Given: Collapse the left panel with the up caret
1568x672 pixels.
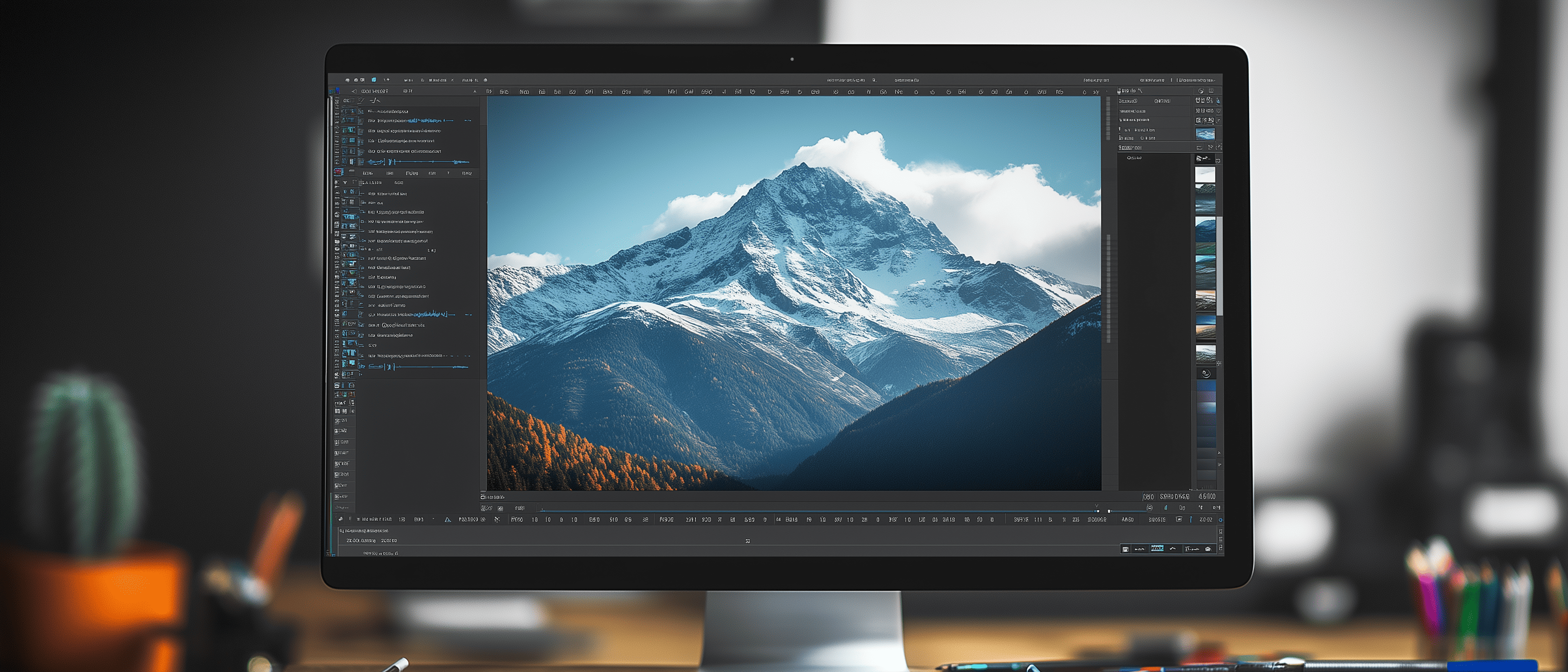Looking at the screenshot, I should pos(475,91).
